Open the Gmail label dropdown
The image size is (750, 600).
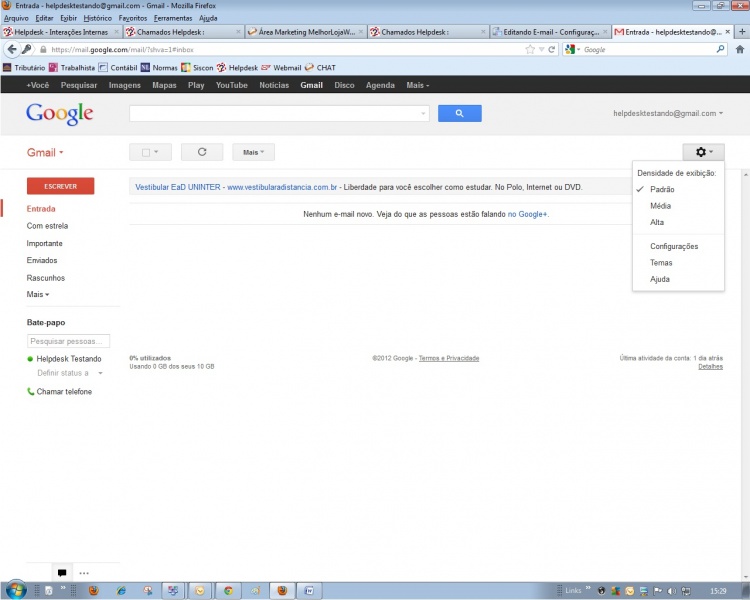45,152
